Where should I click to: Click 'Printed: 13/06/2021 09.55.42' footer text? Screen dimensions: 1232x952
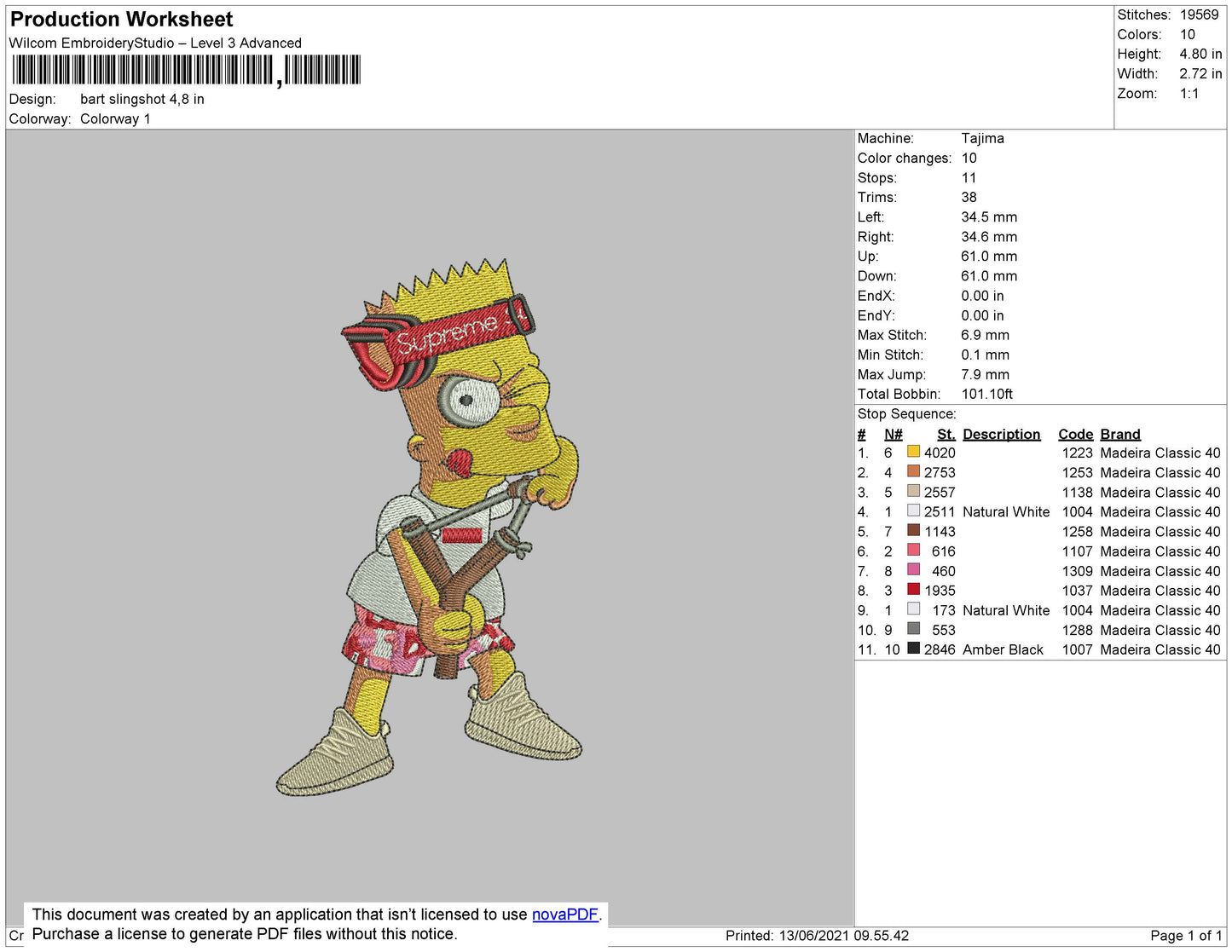817,936
